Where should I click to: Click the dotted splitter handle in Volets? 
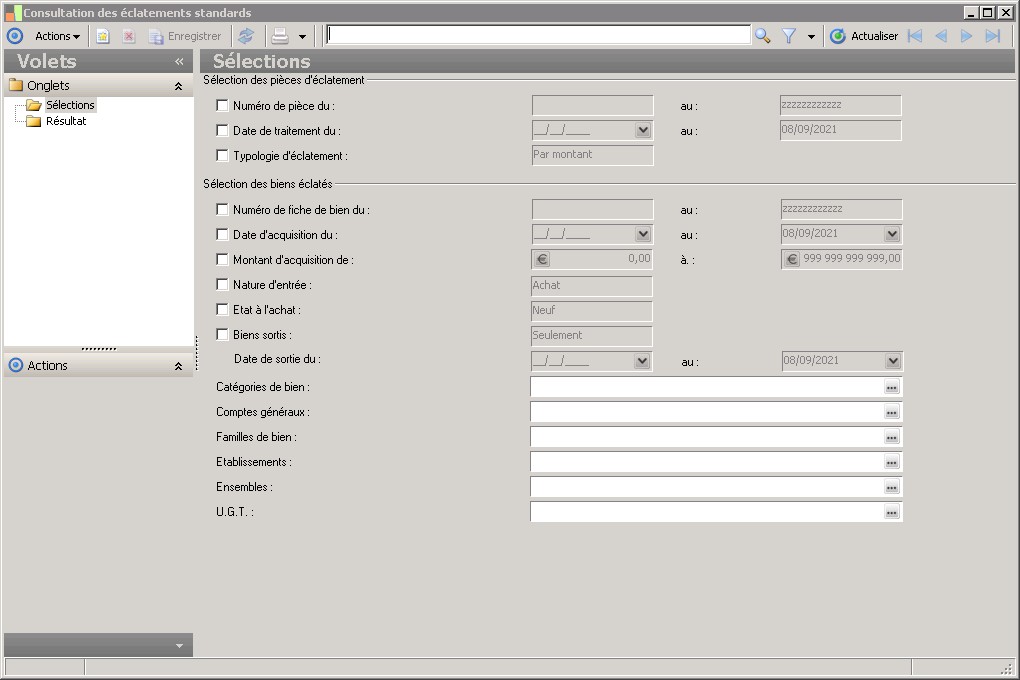pos(99,349)
